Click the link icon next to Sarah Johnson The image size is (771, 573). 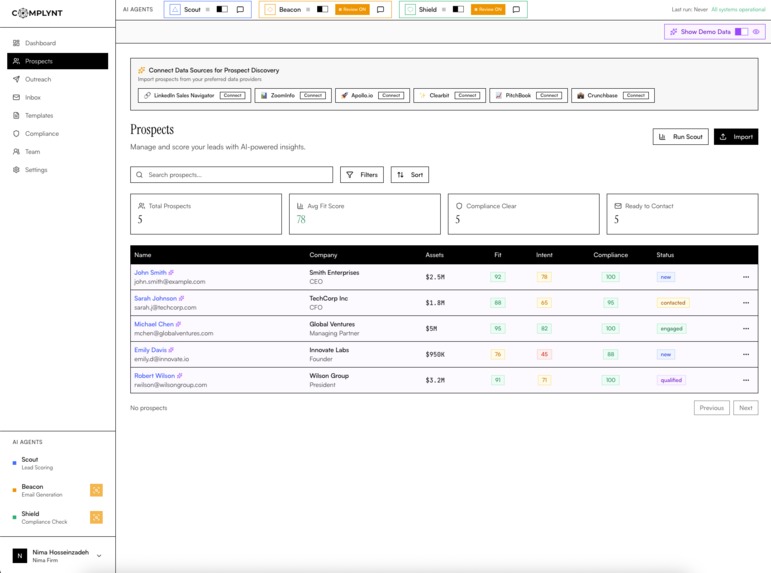181,298
